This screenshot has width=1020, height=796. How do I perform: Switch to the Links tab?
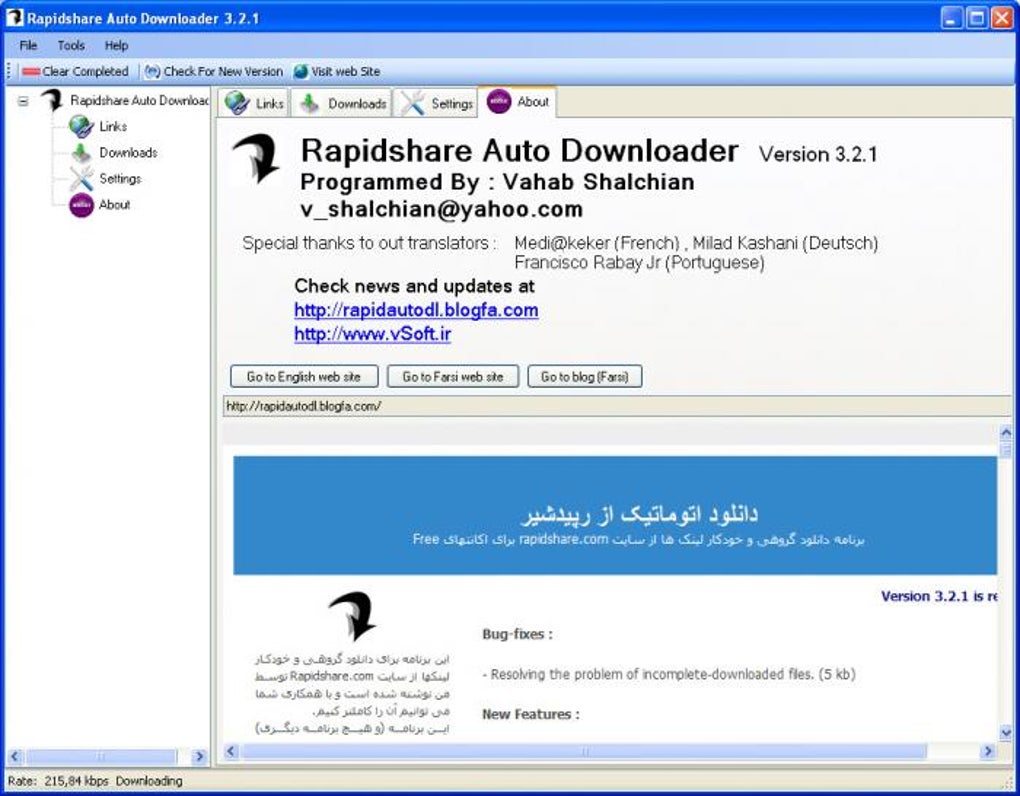click(254, 103)
